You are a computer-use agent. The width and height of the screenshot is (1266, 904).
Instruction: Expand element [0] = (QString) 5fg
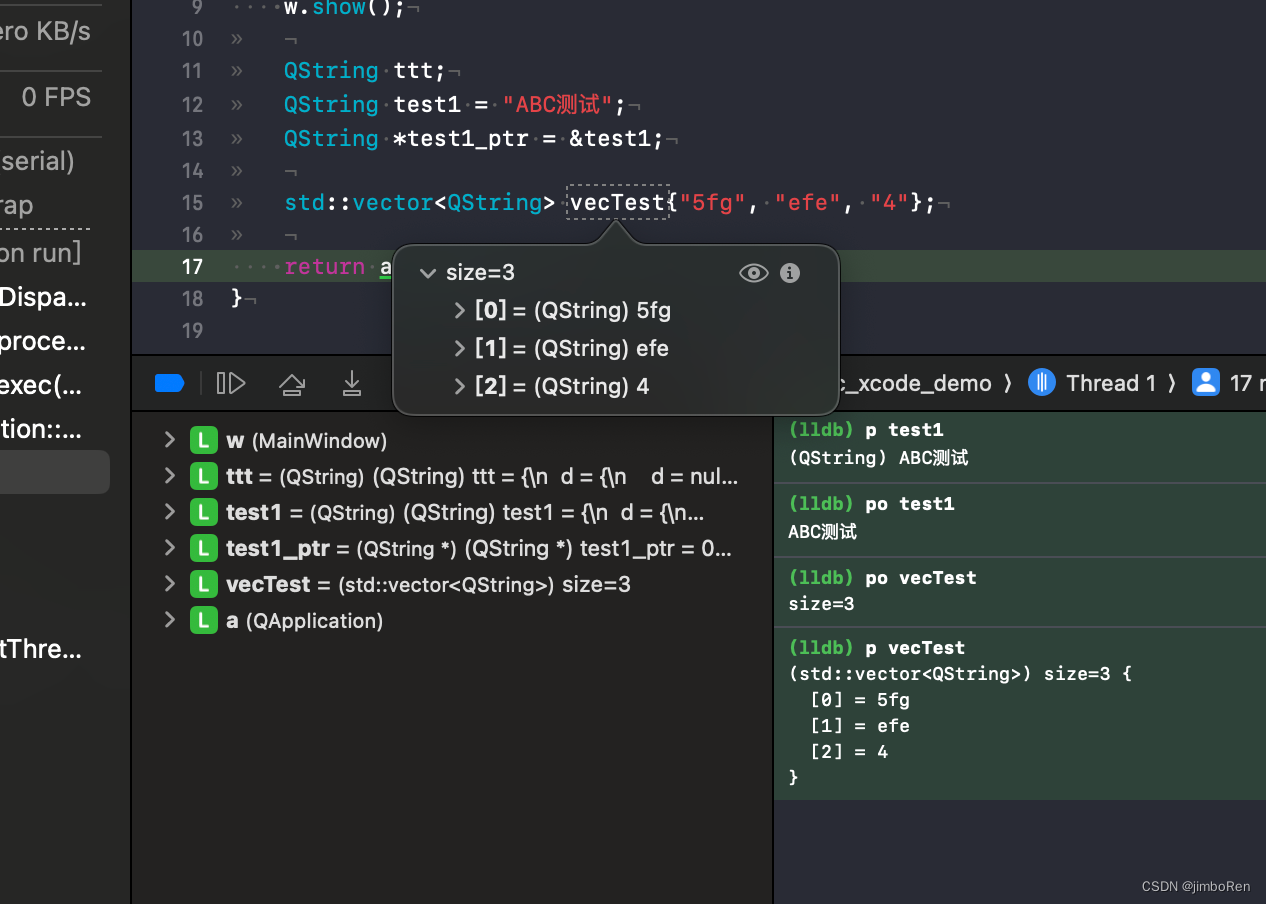[460, 311]
